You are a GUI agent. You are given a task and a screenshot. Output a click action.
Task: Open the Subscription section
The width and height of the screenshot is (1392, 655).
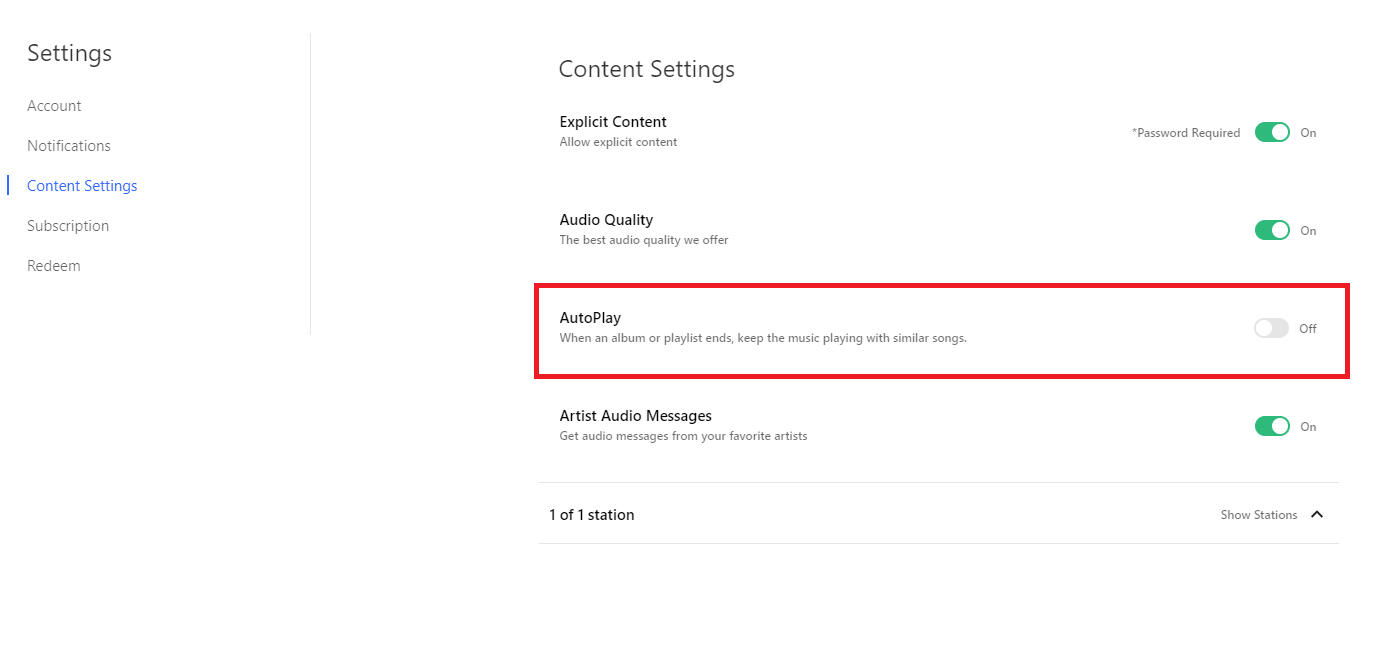(x=68, y=226)
